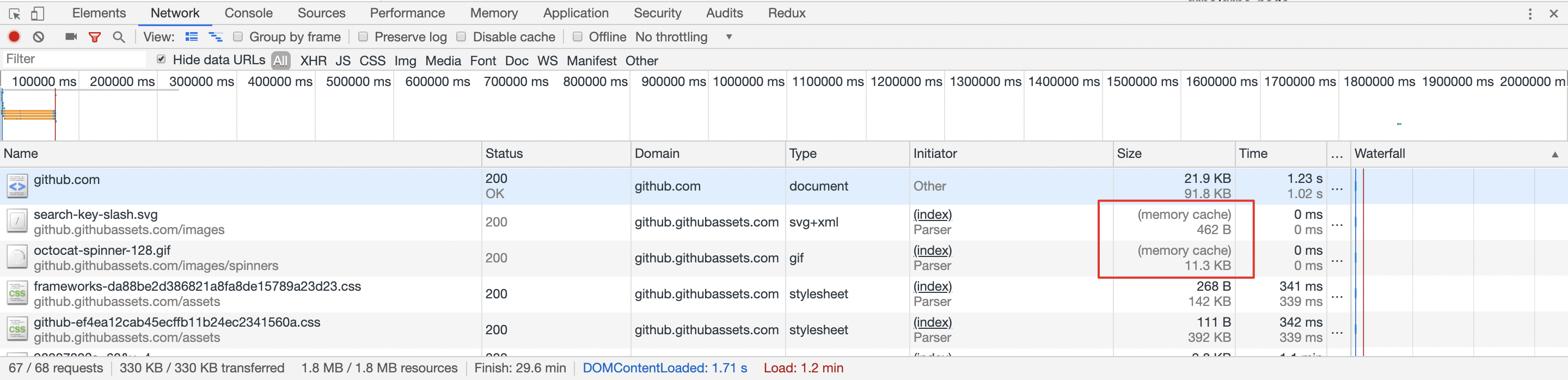Sort by the Waterfall column arrow

tap(1554, 154)
